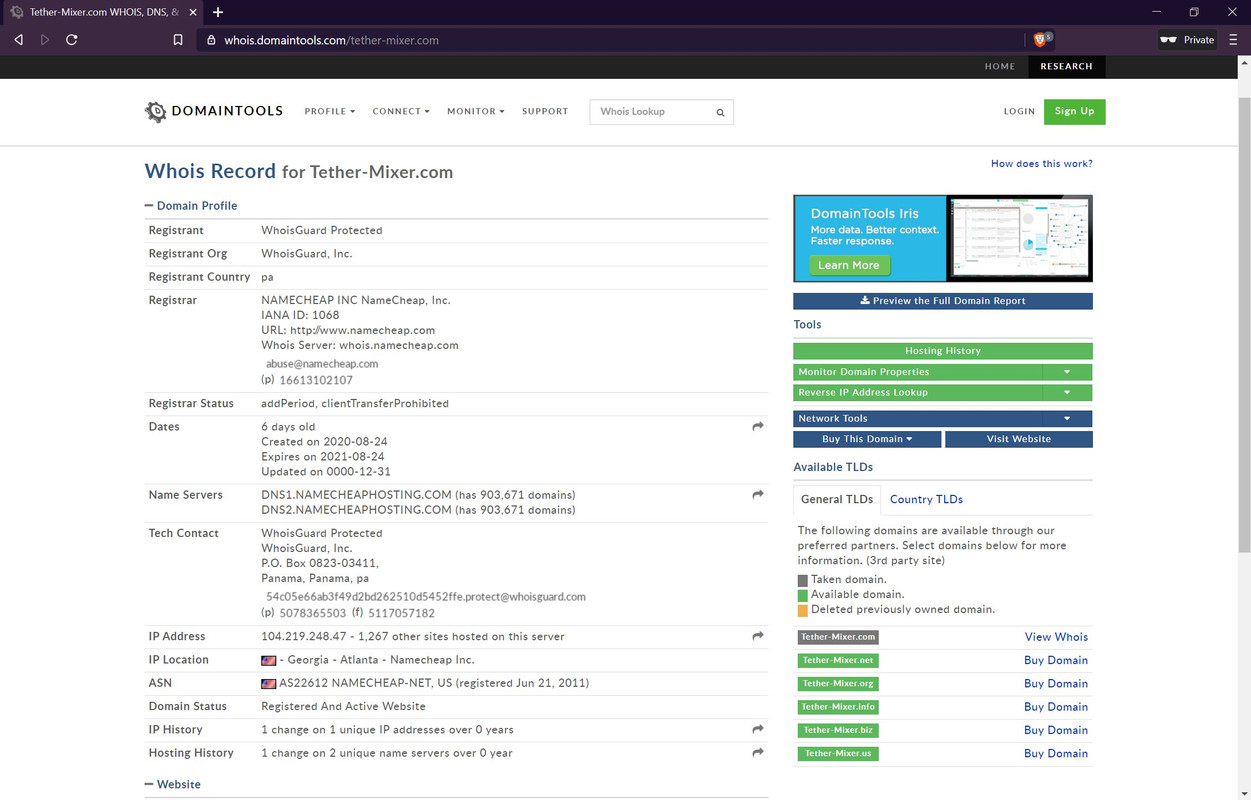Open share arrow in Dates row
Viewport: 1251px width, 800px height.
[758, 427]
